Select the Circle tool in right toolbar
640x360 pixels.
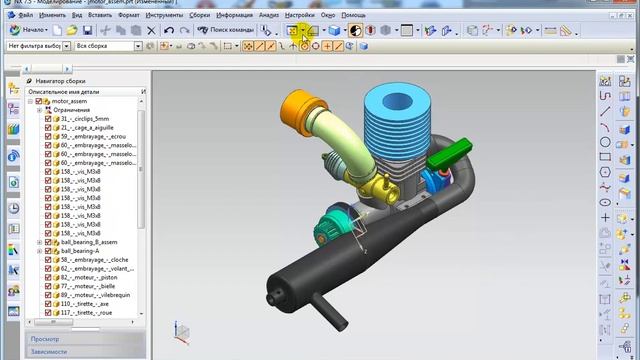tap(605, 142)
